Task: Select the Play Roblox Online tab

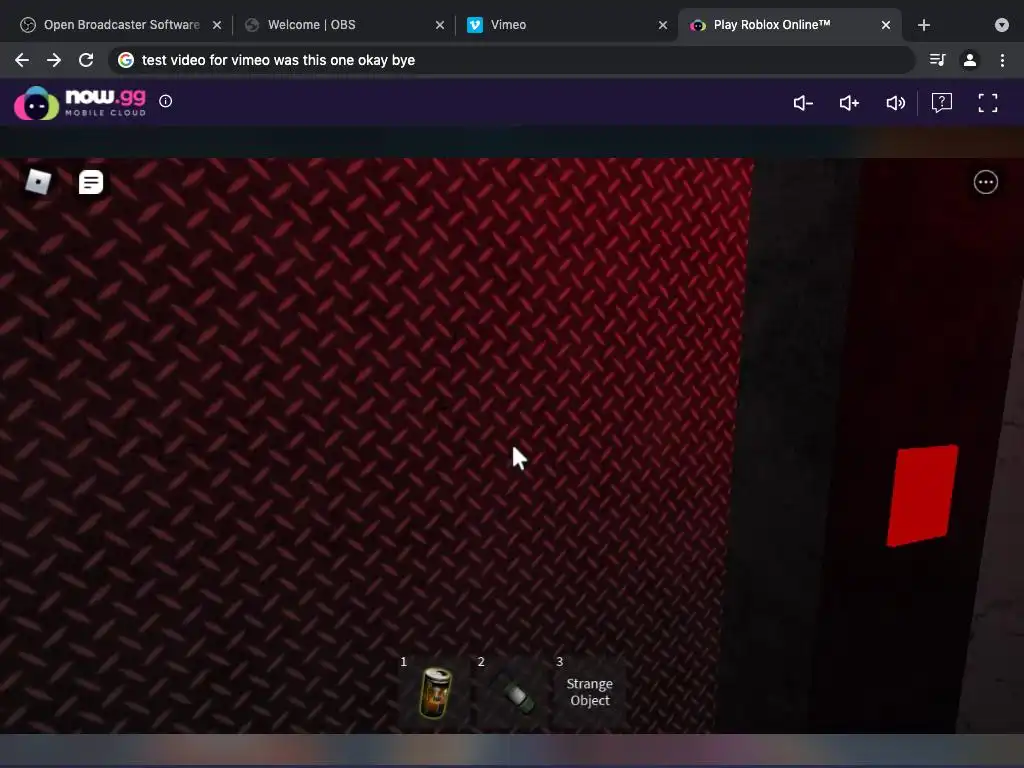Action: (790, 25)
